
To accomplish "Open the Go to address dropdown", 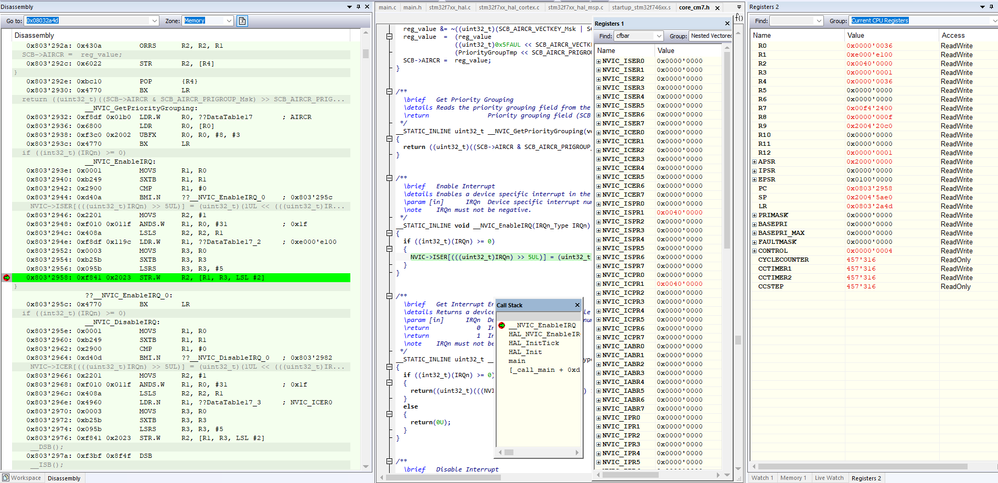I will coord(155,21).
